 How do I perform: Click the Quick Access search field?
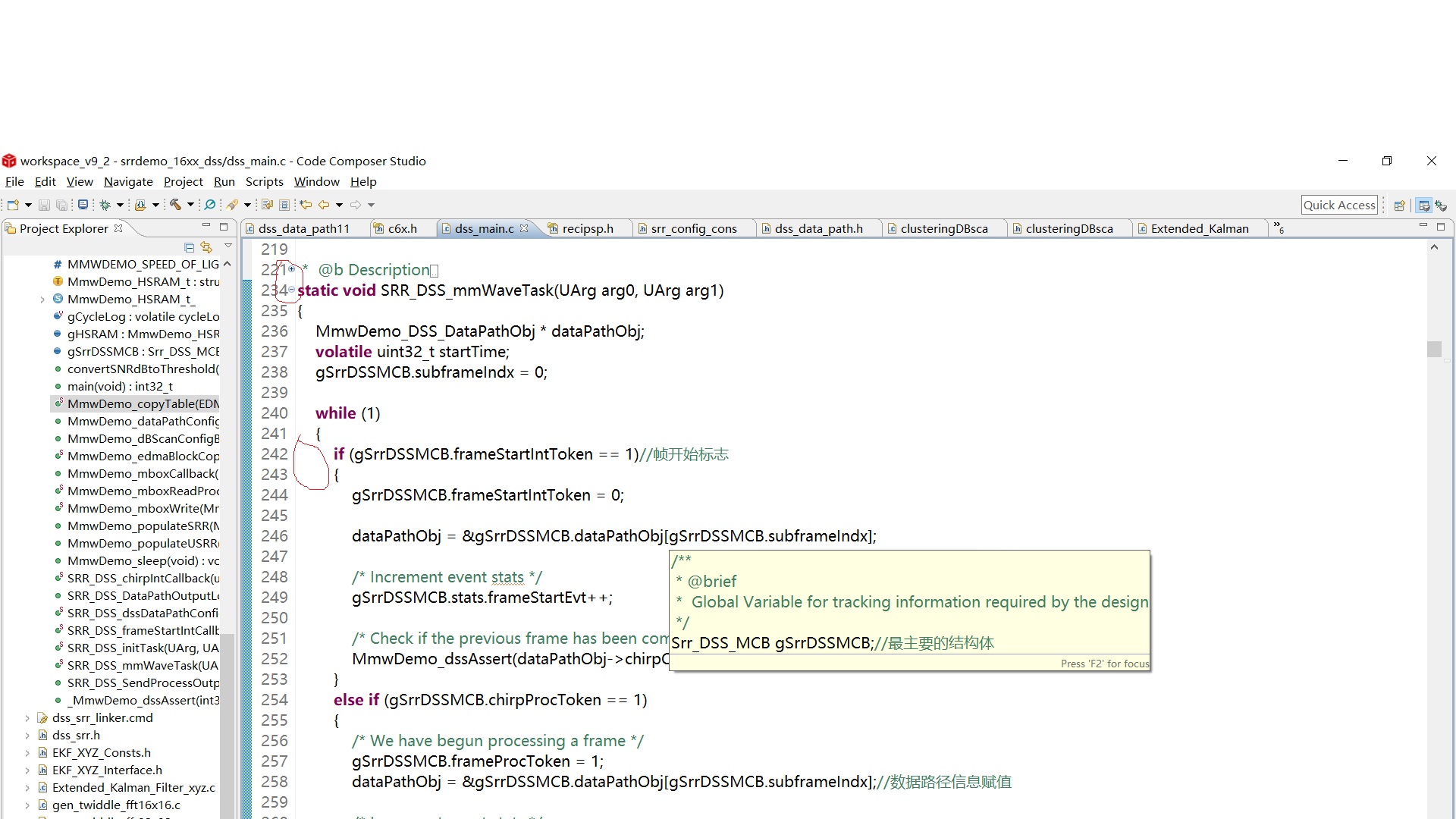point(1338,205)
